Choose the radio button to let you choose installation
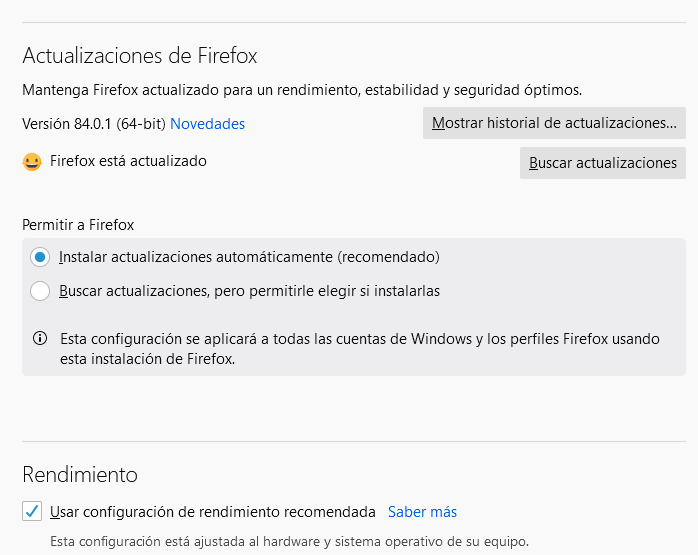Screen dimensions: 698x555 click(40, 291)
